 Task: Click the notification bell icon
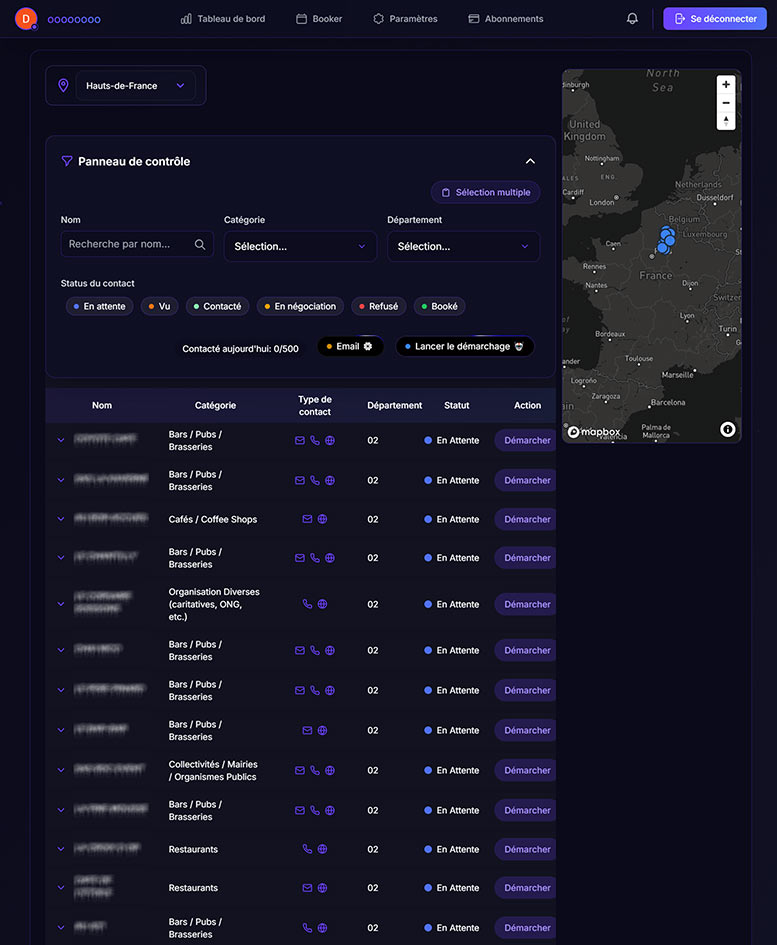point(632,19)
